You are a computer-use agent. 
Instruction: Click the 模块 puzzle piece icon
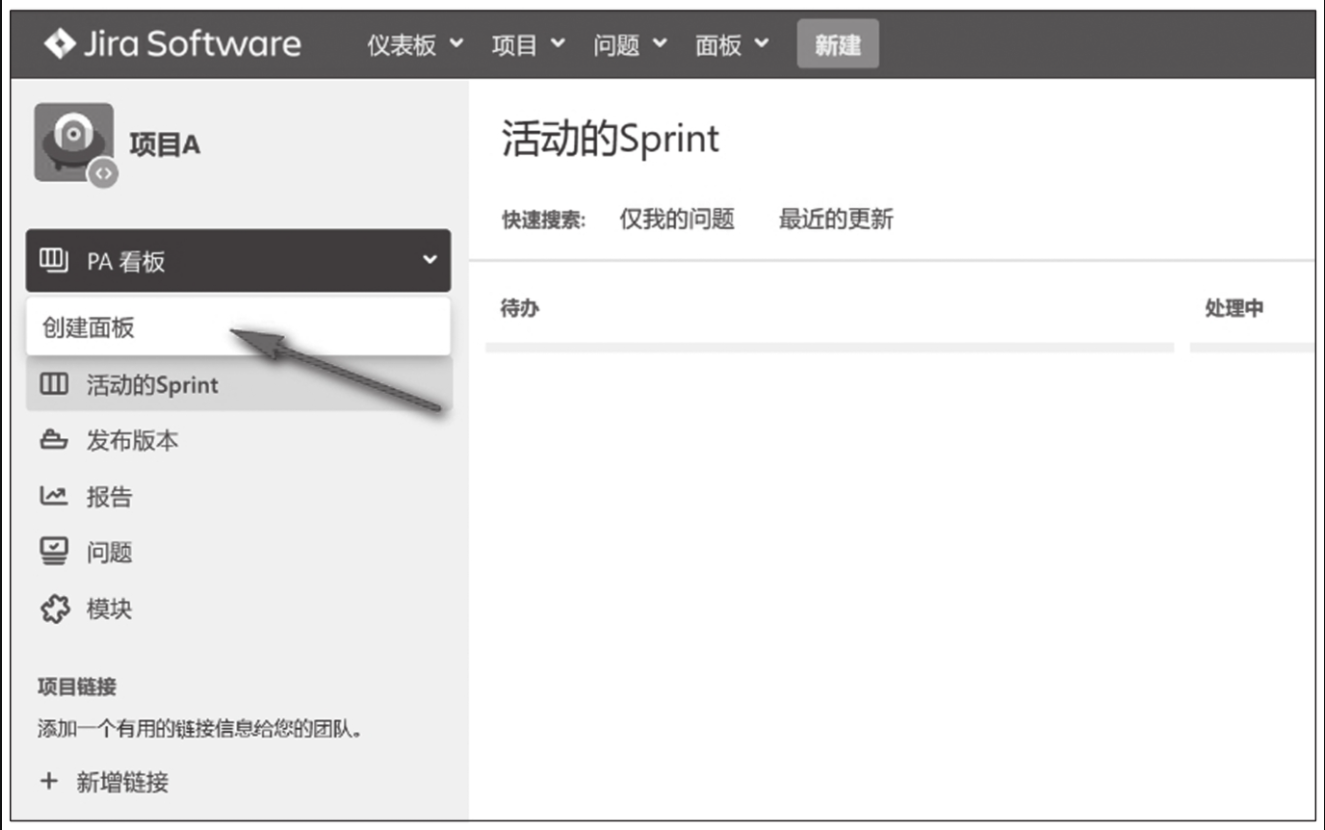(x=54, y=608)
